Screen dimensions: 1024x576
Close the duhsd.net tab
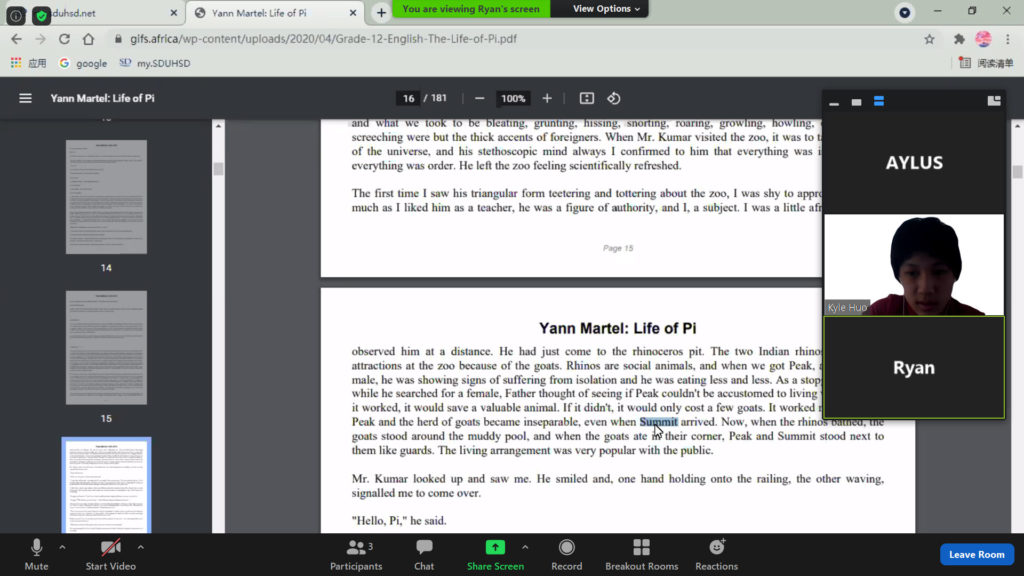[173, 13]
